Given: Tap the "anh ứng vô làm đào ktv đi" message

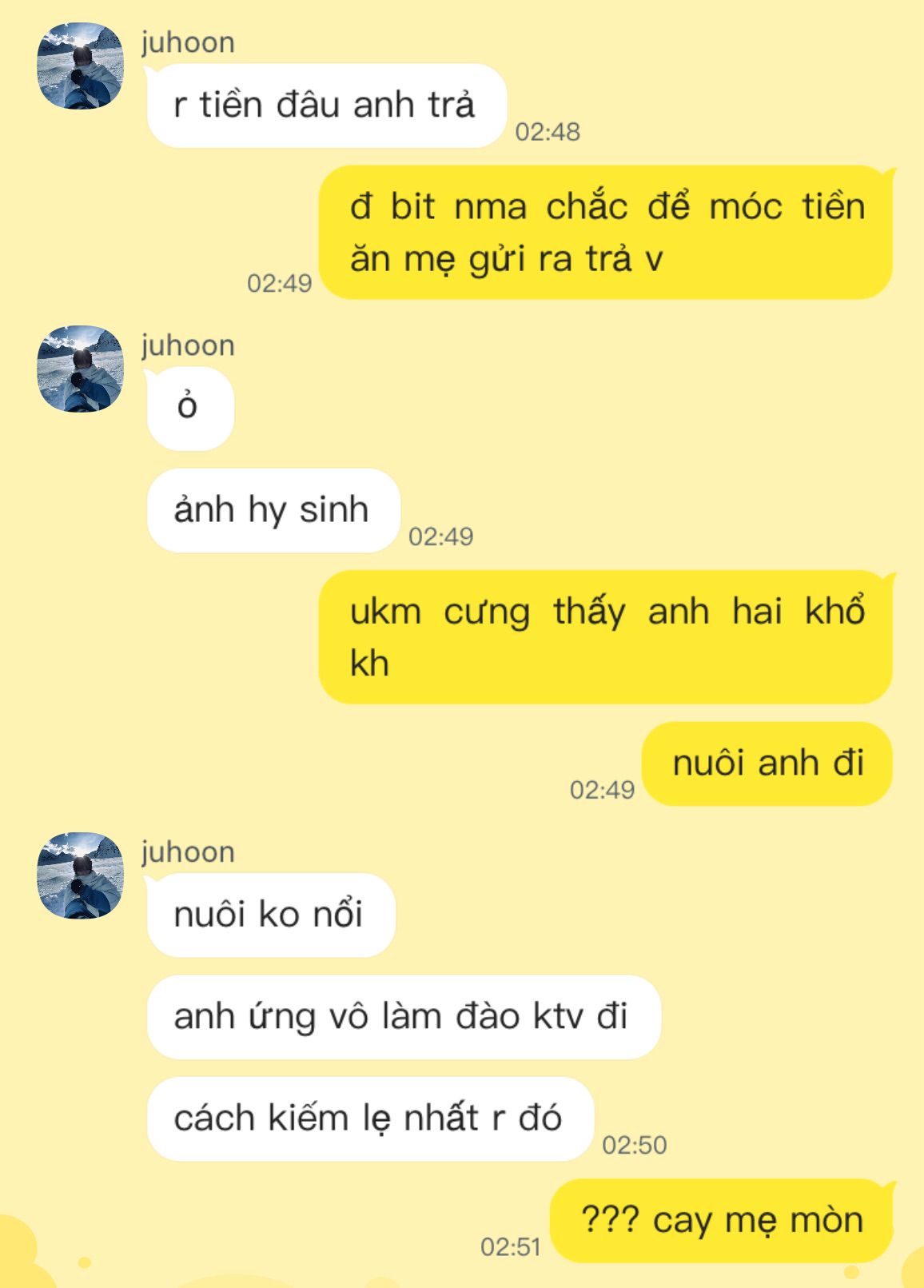Looking at the screenshot, I should point(404,1017).
